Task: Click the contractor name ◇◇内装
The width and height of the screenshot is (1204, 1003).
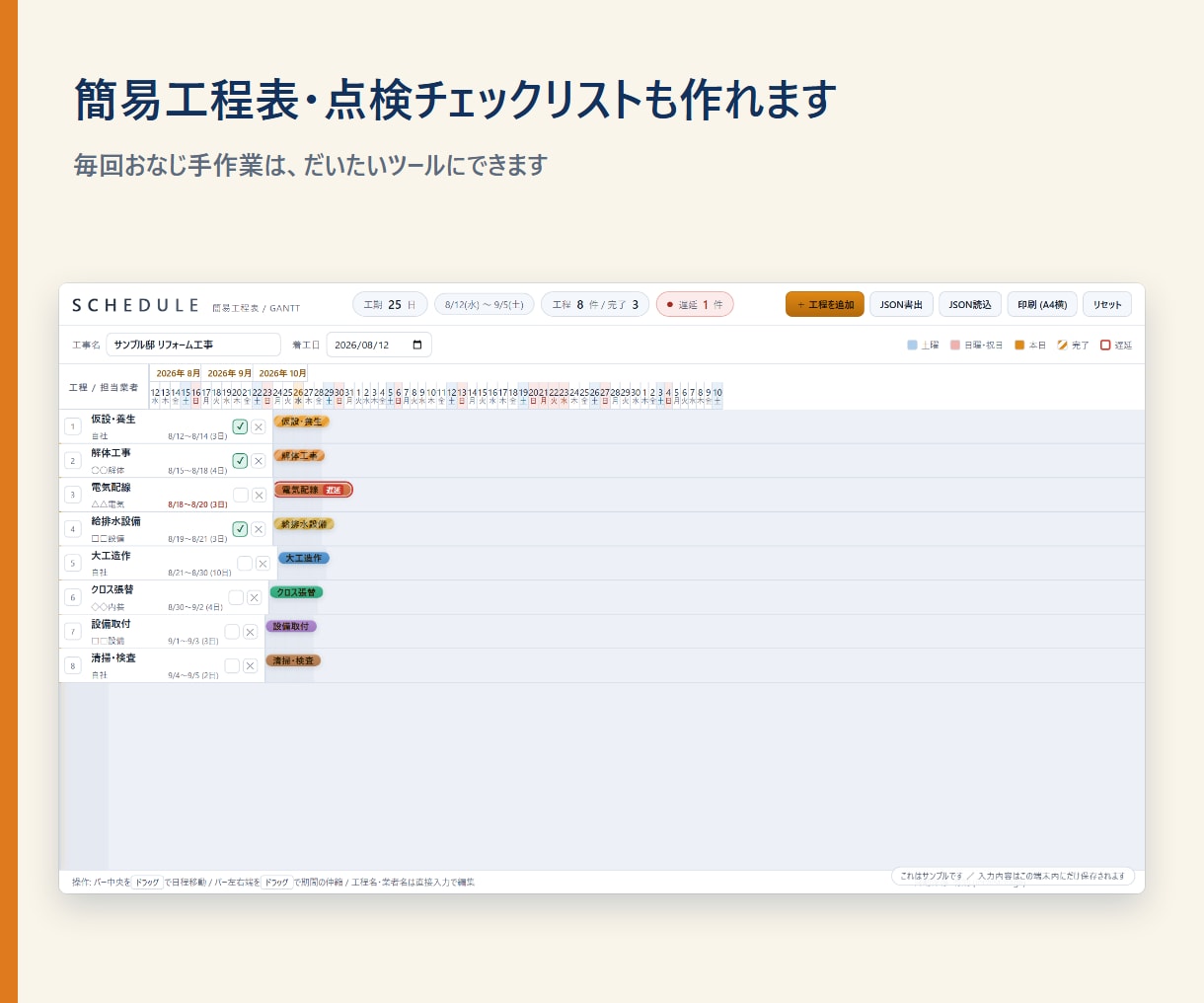Action: [108, 607]
